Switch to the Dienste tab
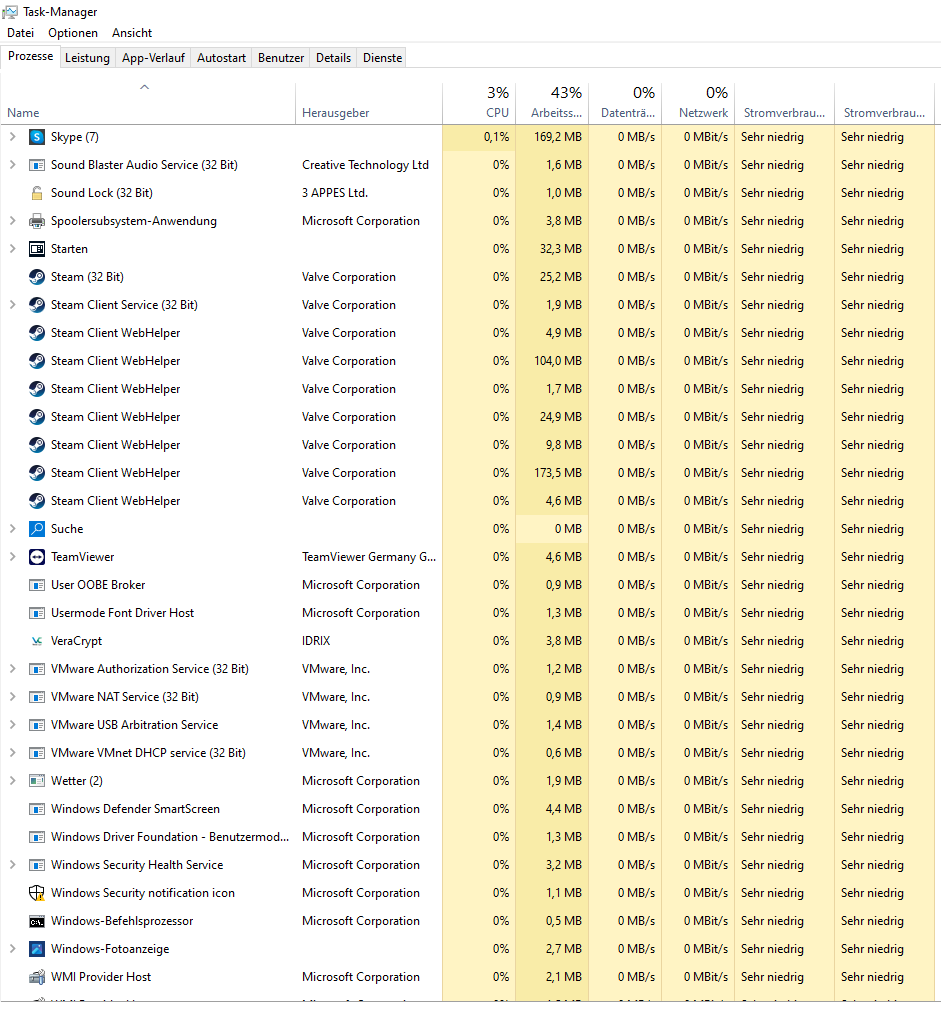The height and width of the screenshot is (1012, 941). click(x=382, y=58)
